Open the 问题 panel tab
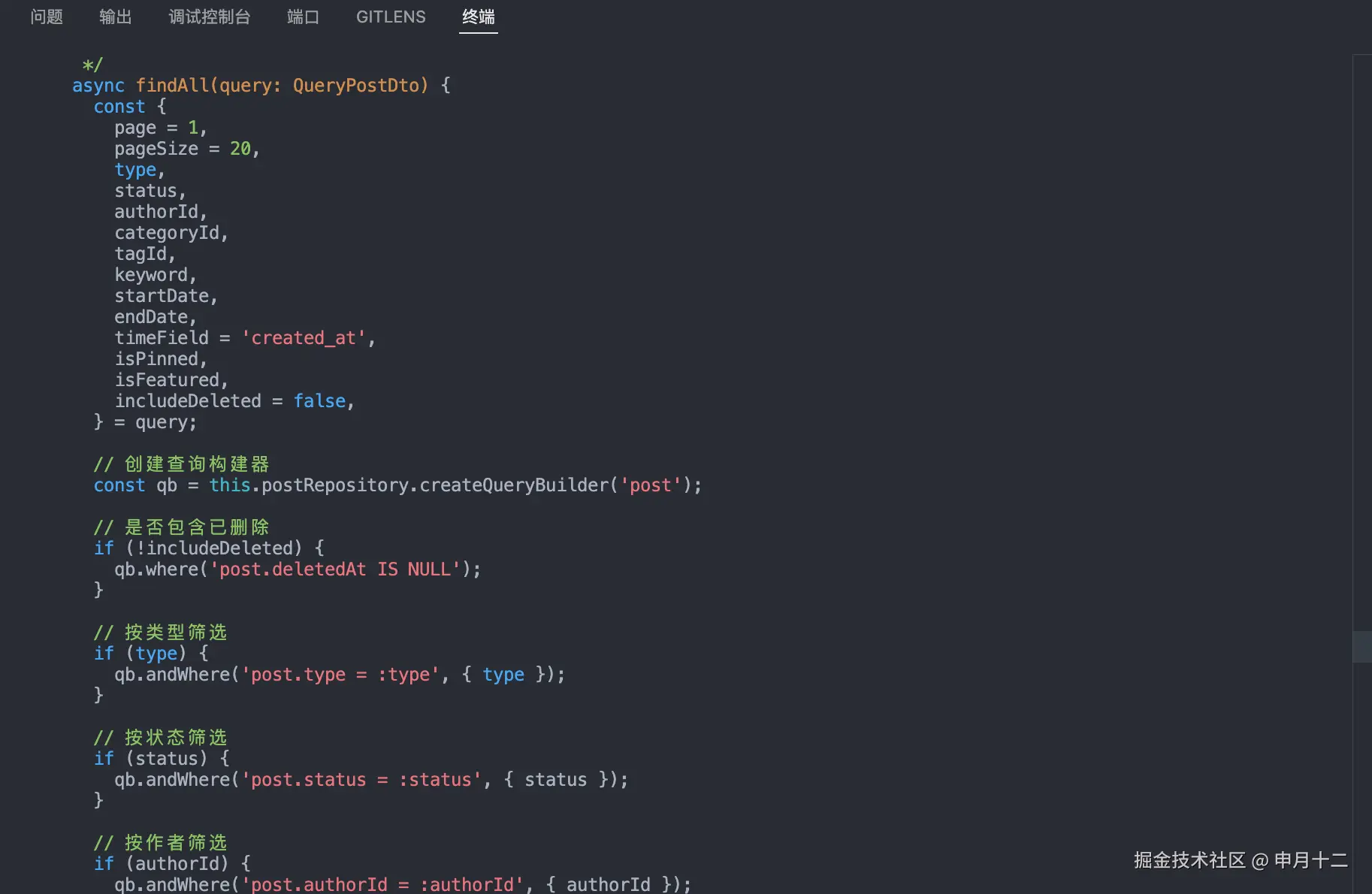This screenshot has height=894, width=1372. coord(47,17)
